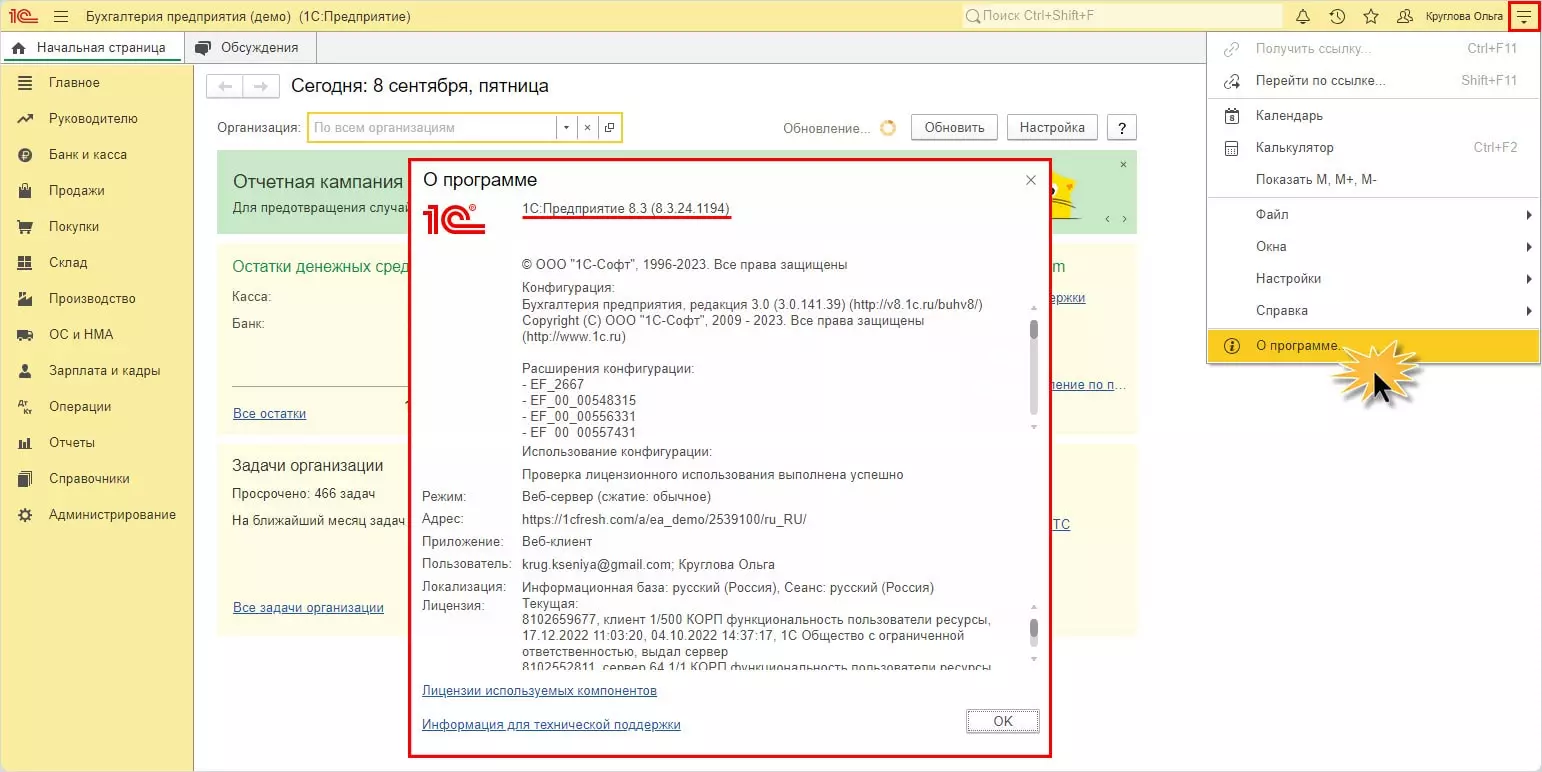The height and width of the screenshot is (772, 1542).
Task: Switch to Обсуждения tab
Action: tap(248, 47)
